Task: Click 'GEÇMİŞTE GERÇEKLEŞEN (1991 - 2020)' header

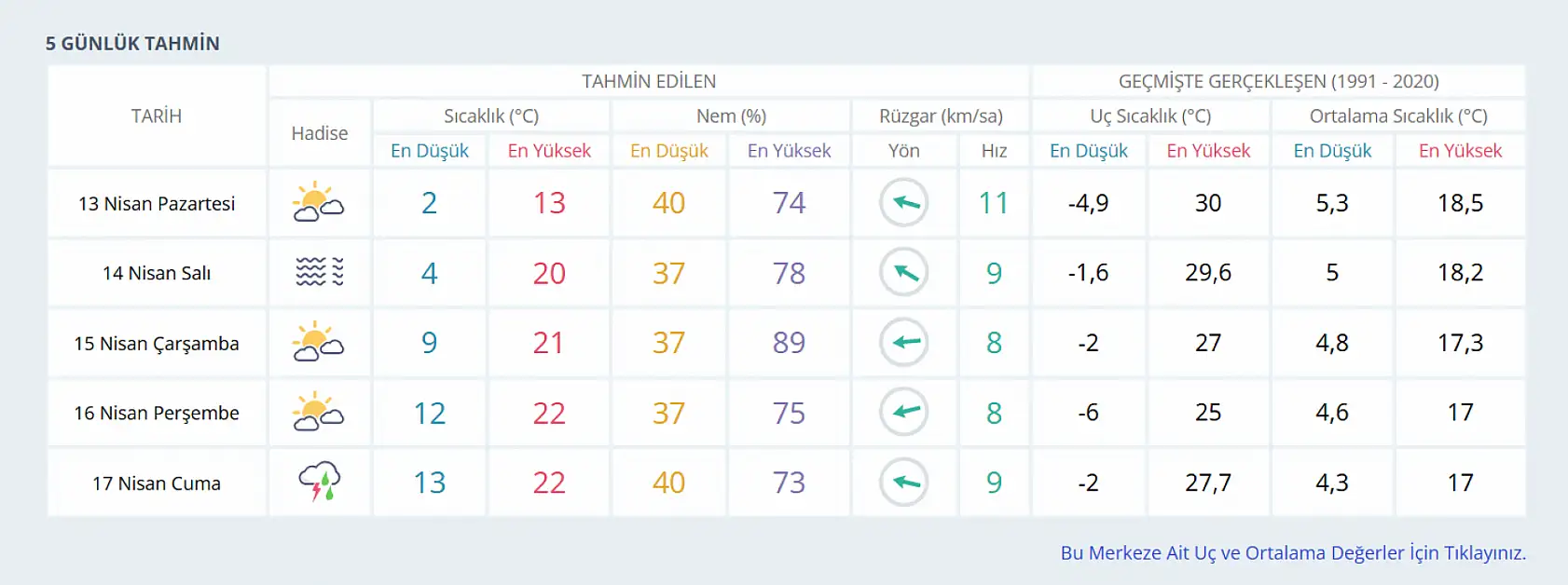Action: [1279, 81]
